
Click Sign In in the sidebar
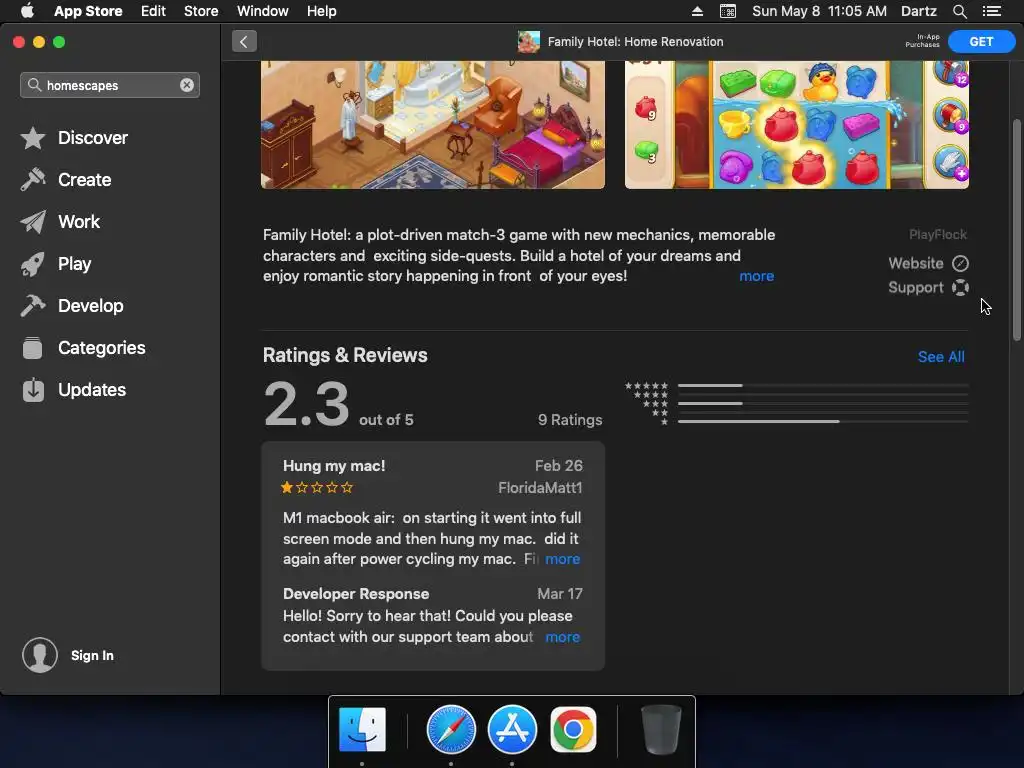pyautogui.click(x=92, y=656)
